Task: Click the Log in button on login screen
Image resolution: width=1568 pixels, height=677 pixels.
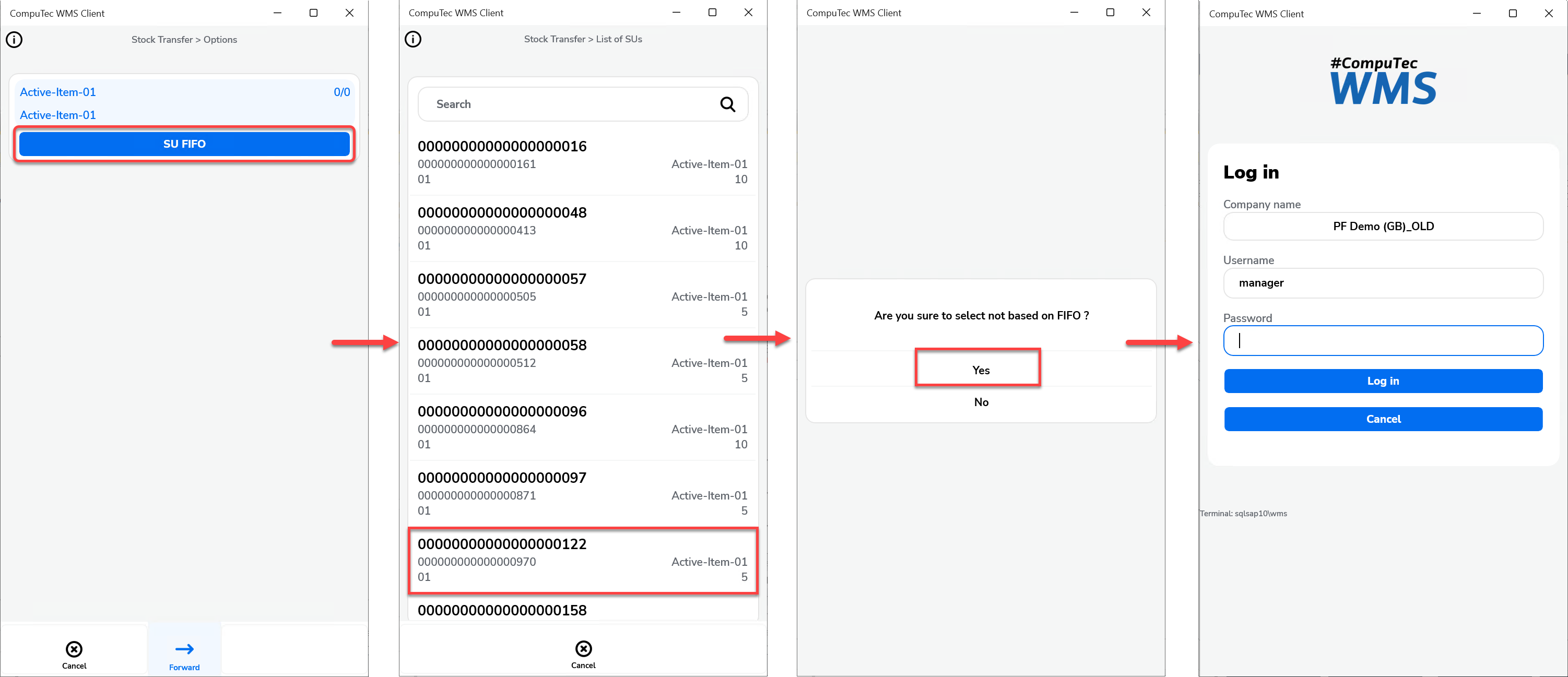Action: click(x=1383, y=381)
